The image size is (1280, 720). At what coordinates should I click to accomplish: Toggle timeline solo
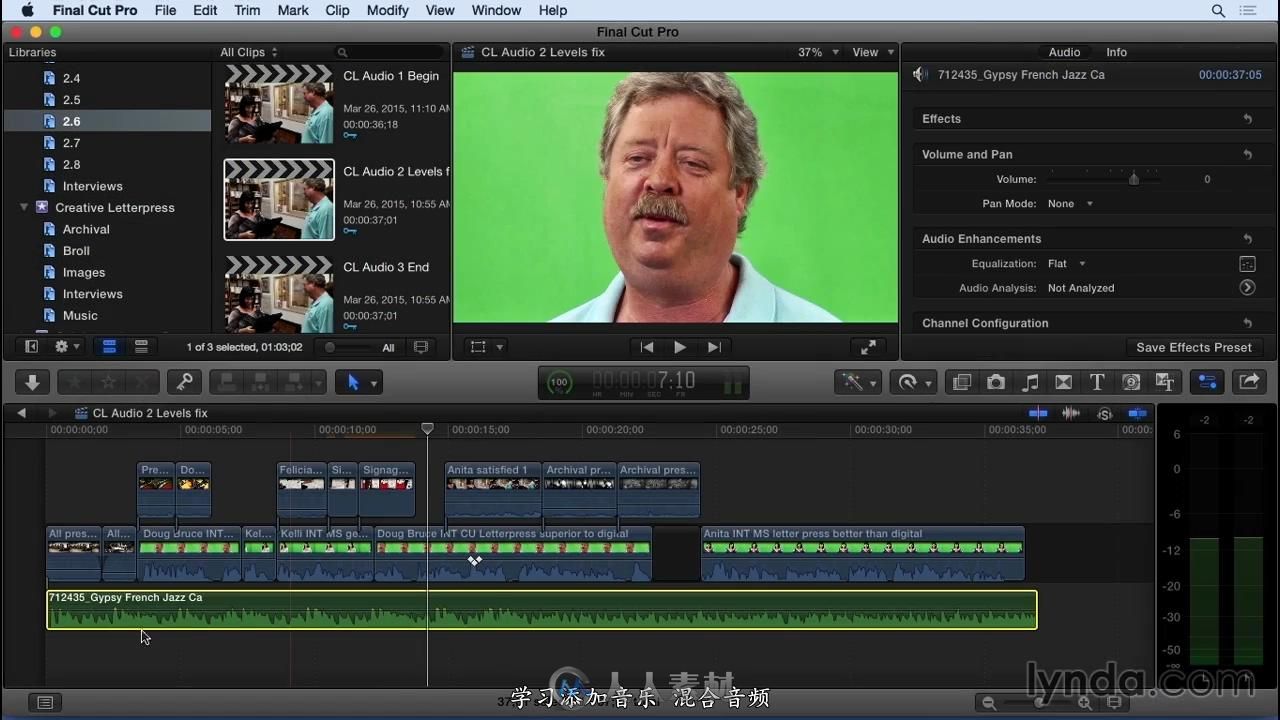click(1104, 413)
